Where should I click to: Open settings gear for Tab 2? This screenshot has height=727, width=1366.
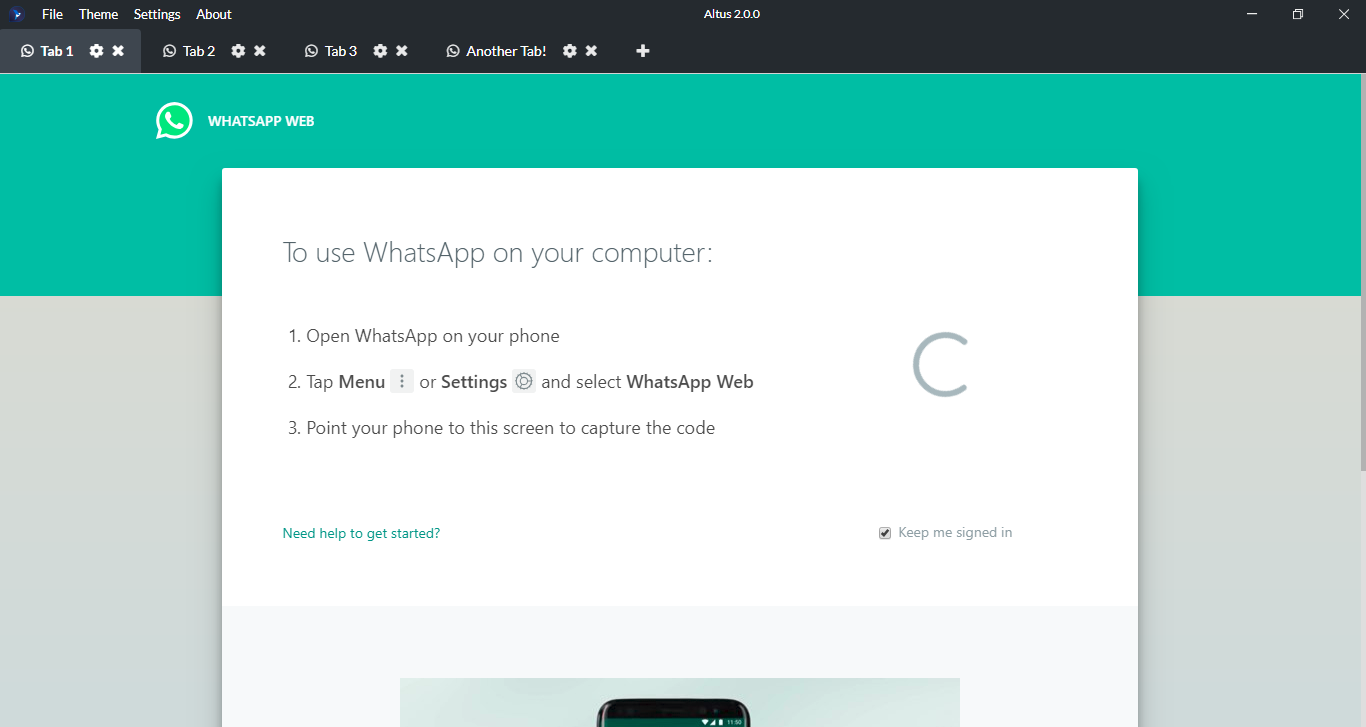click(238, 51)
